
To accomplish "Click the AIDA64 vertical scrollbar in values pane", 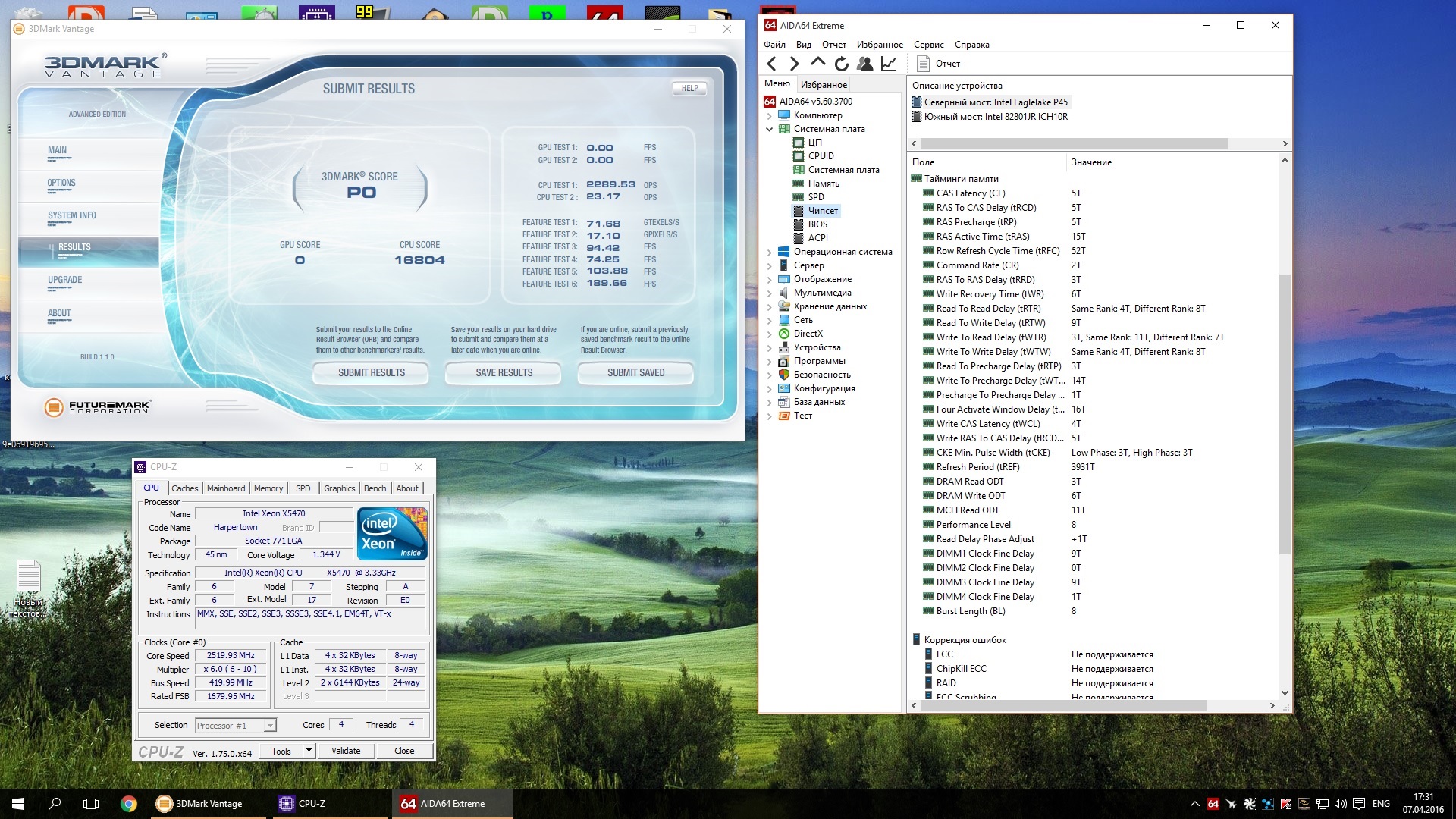I will click(x=1284, y=413).
